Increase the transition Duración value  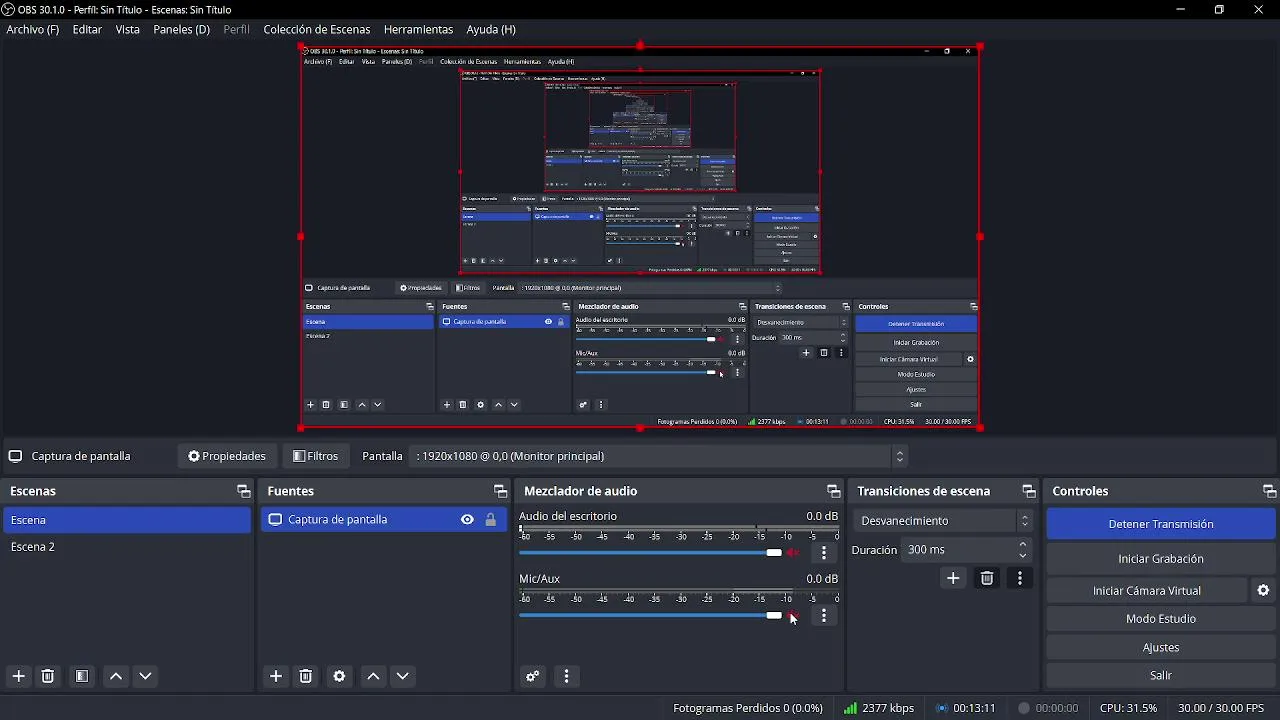1023,544
